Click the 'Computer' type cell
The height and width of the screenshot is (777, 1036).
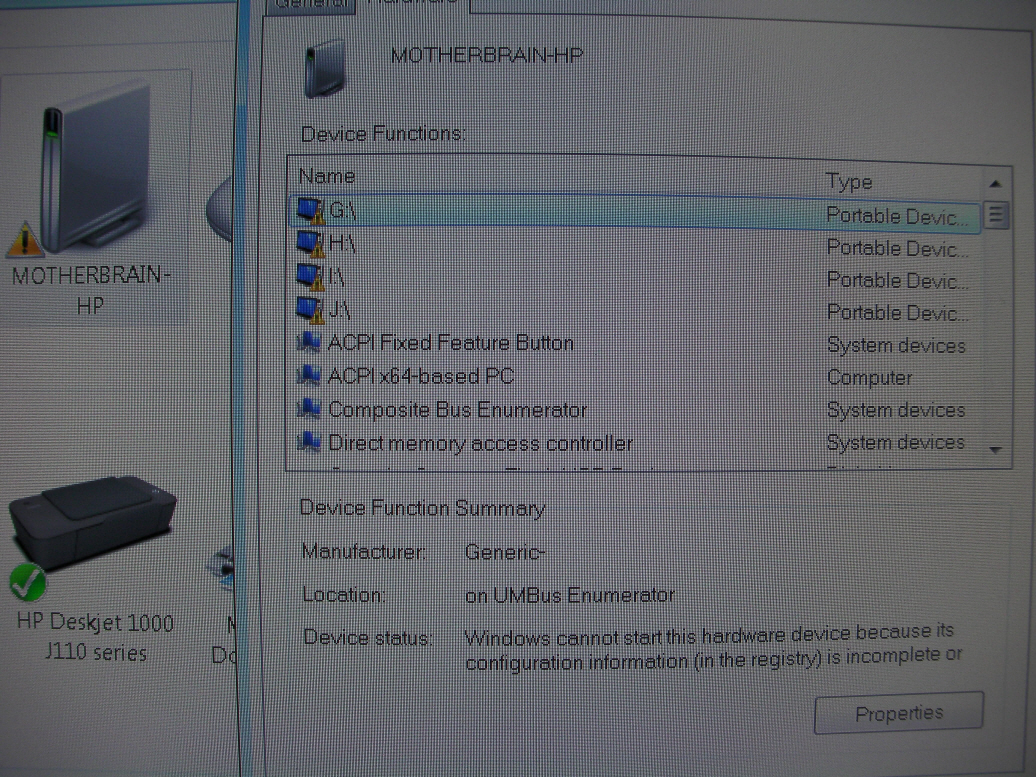tap(870, 378)
